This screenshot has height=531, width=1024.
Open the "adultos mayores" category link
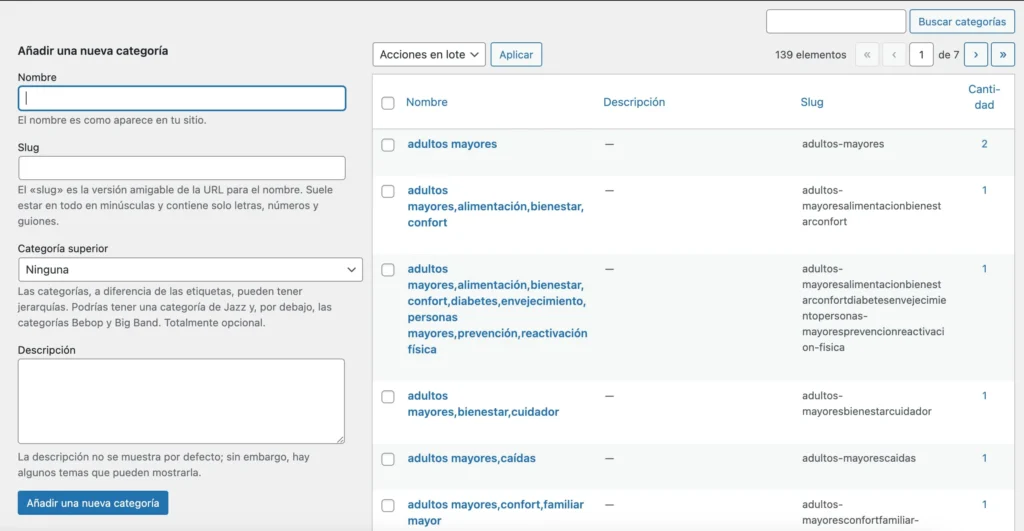tap(452, 144)
